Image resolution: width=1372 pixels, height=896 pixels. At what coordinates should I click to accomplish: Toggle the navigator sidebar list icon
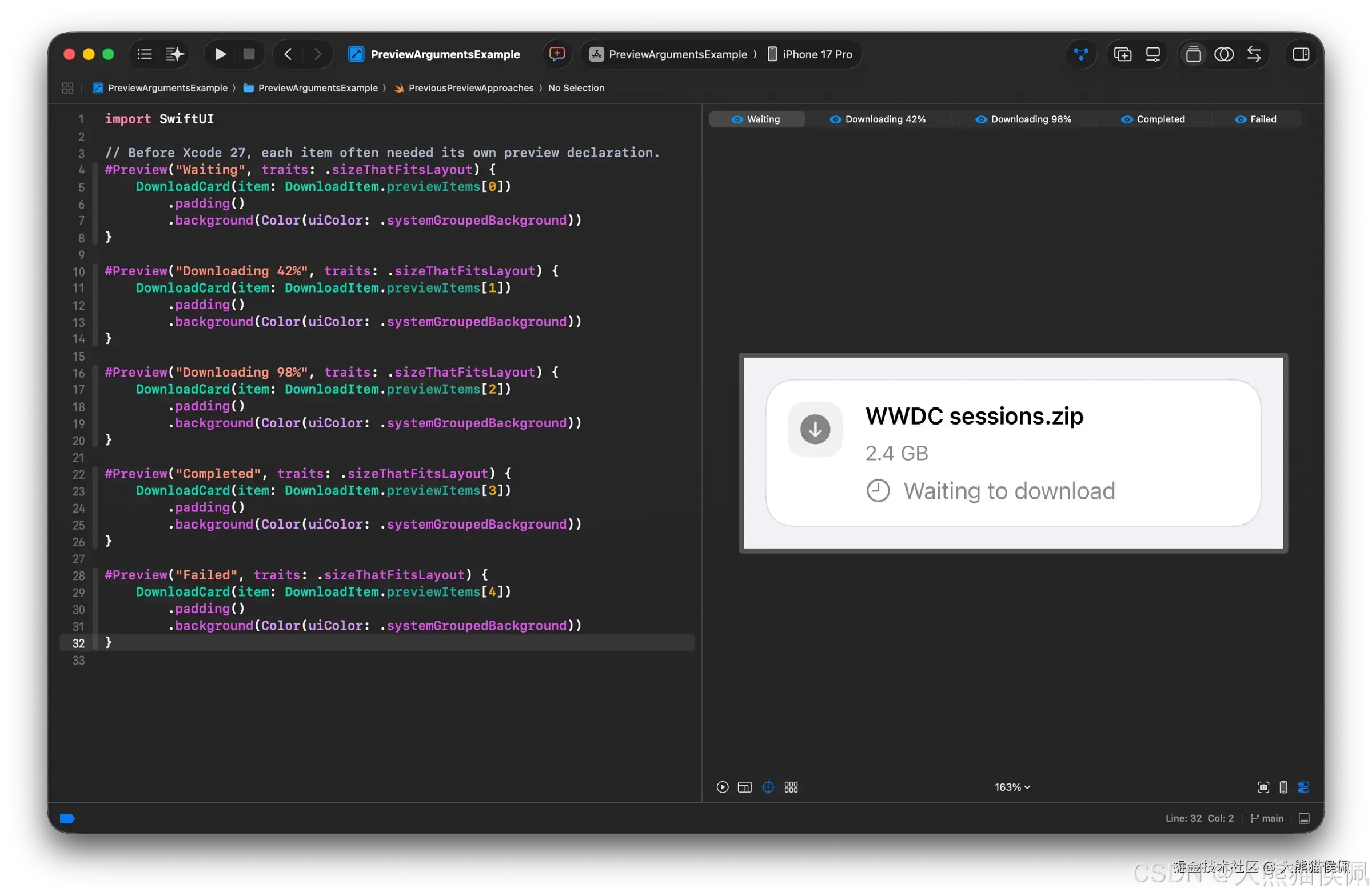pyautogui.click(x=145, y=54)
